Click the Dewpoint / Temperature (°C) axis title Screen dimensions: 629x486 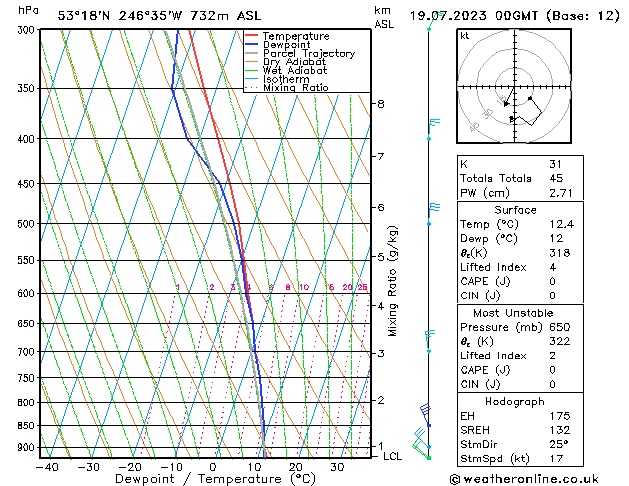click(x=215, y=479)
